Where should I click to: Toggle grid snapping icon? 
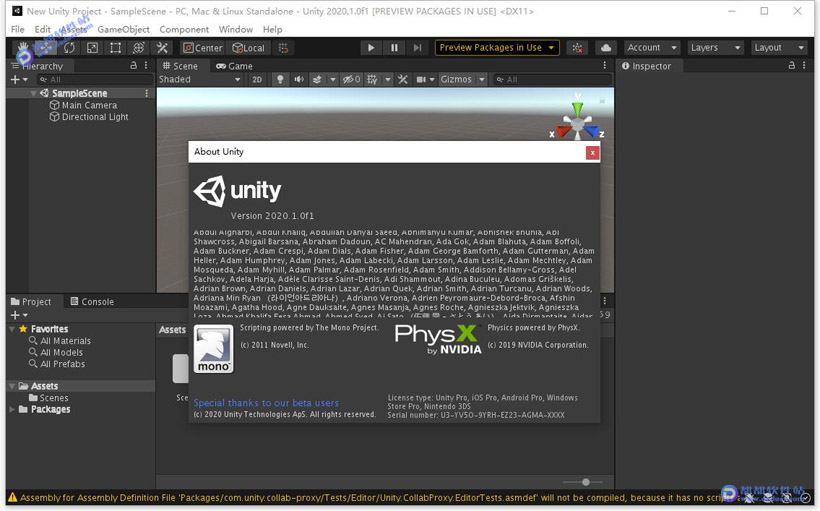pos(283,48)
